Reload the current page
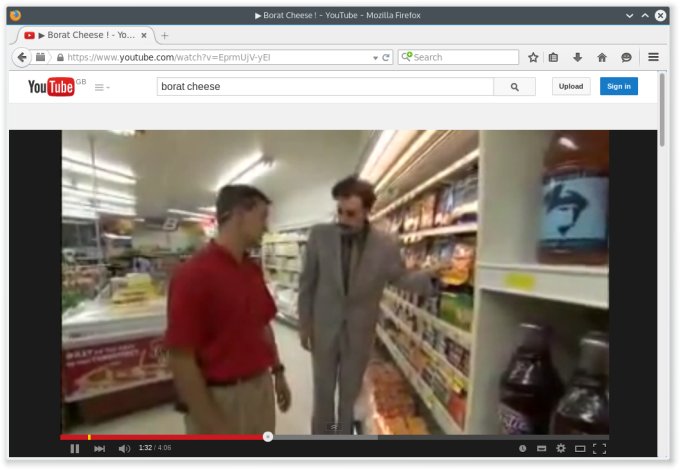The width and height of the screenshot is (680, 470). 386,57
